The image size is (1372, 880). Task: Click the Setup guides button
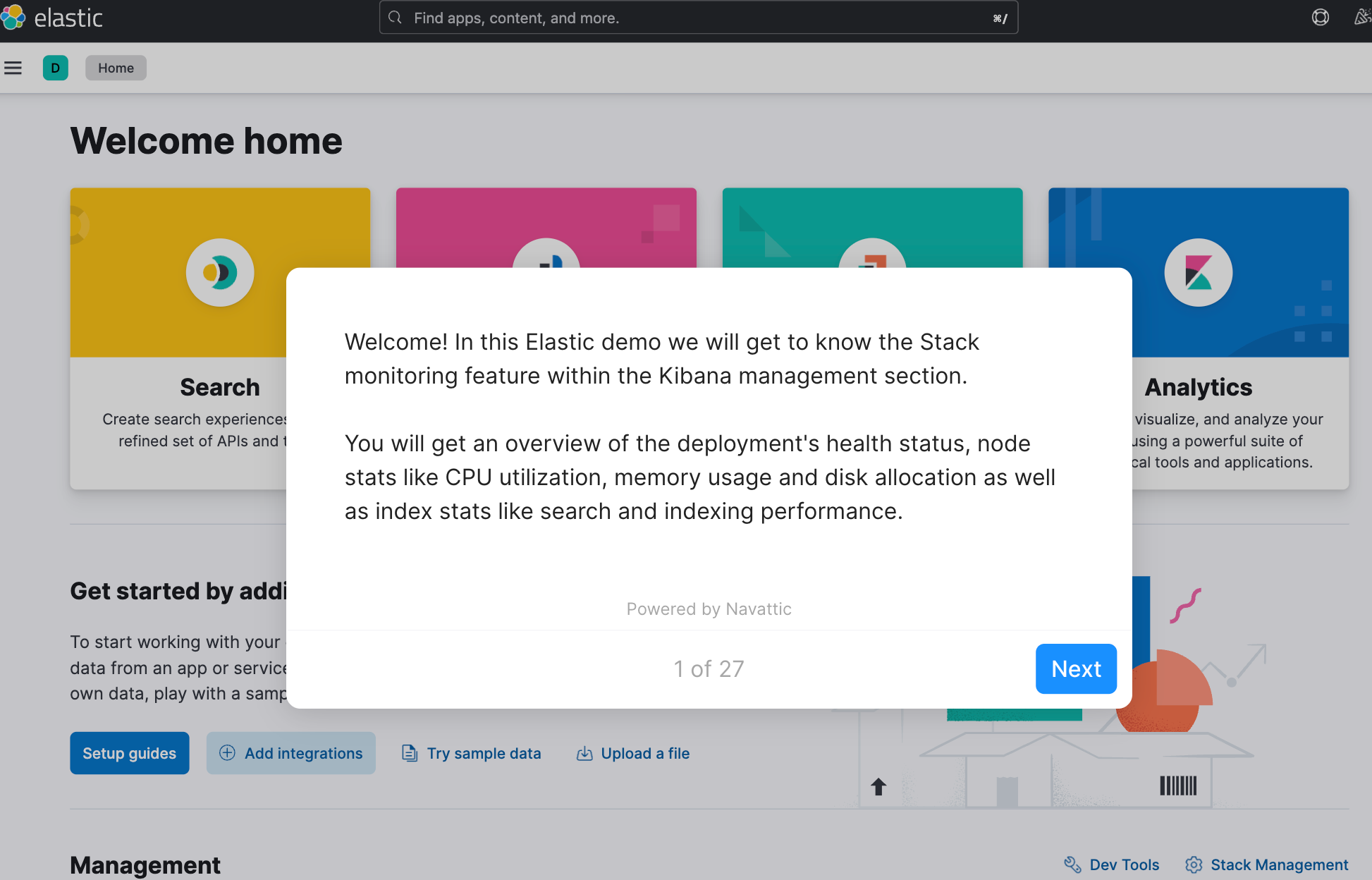(130, 753)
